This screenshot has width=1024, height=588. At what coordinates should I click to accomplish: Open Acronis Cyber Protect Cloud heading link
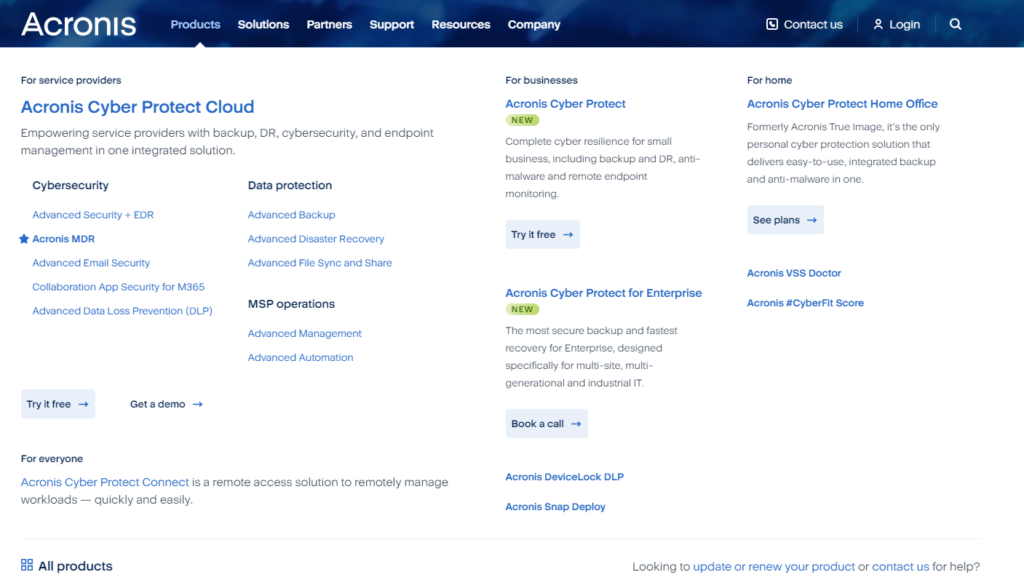(x=137, y=106)
